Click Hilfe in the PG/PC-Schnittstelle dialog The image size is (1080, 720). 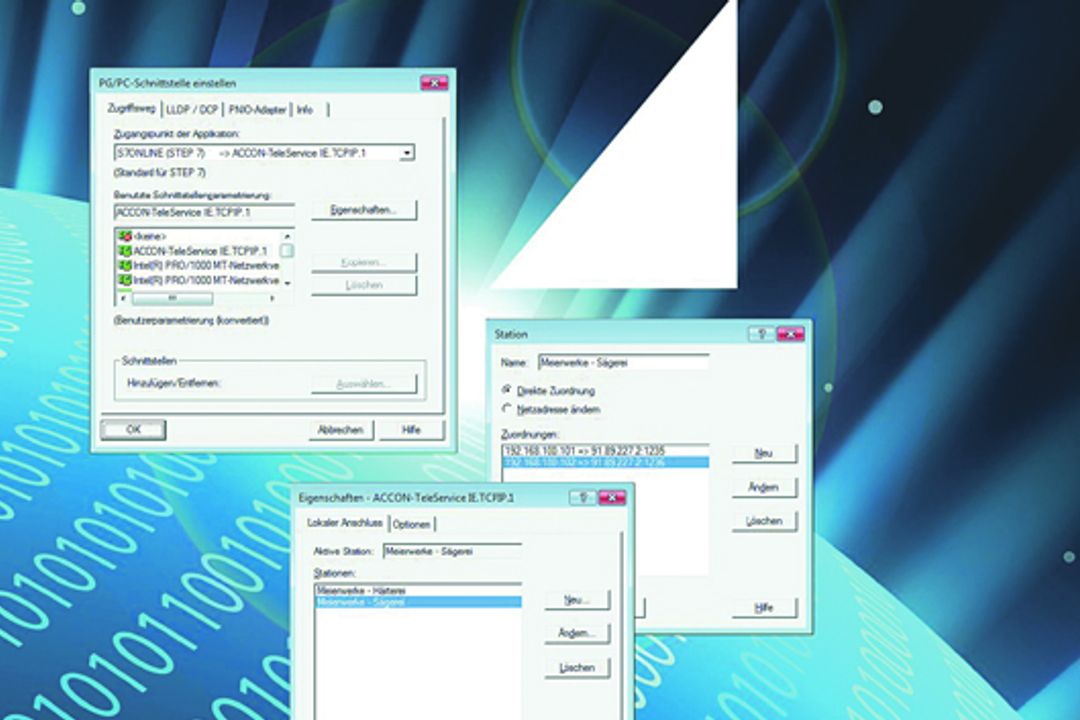pyautogui.click(x=411, y=430)
